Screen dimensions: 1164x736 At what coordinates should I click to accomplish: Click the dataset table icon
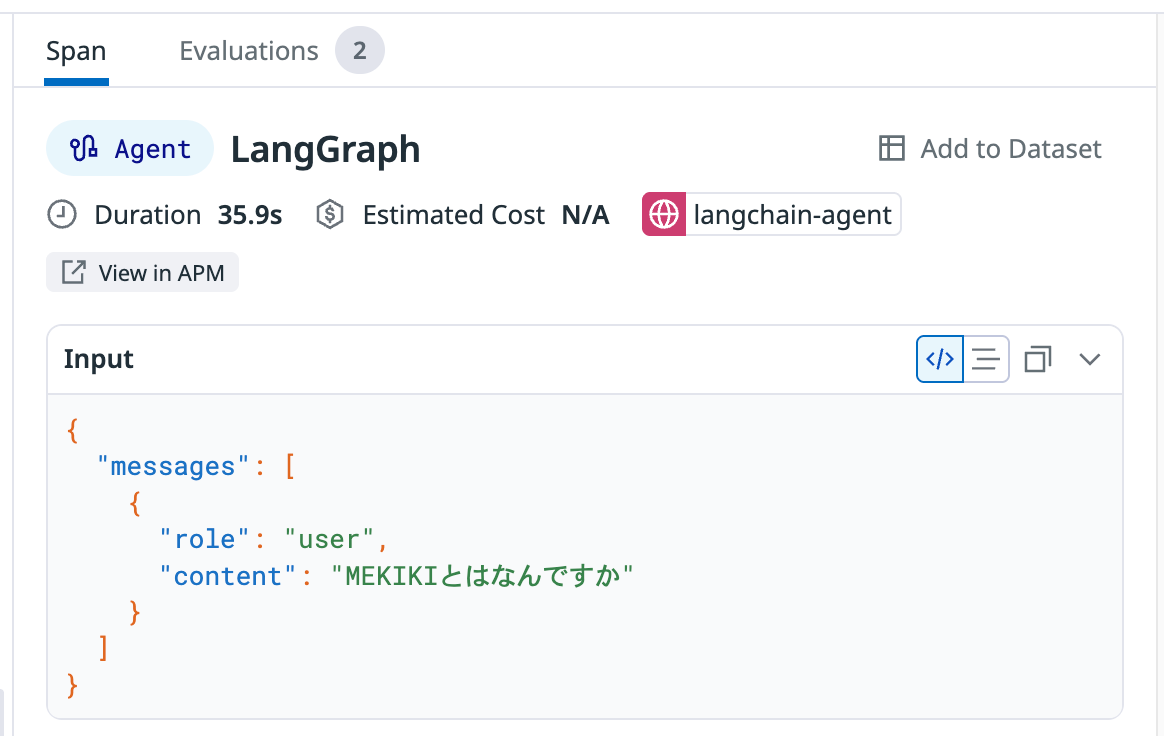[890, 149]
